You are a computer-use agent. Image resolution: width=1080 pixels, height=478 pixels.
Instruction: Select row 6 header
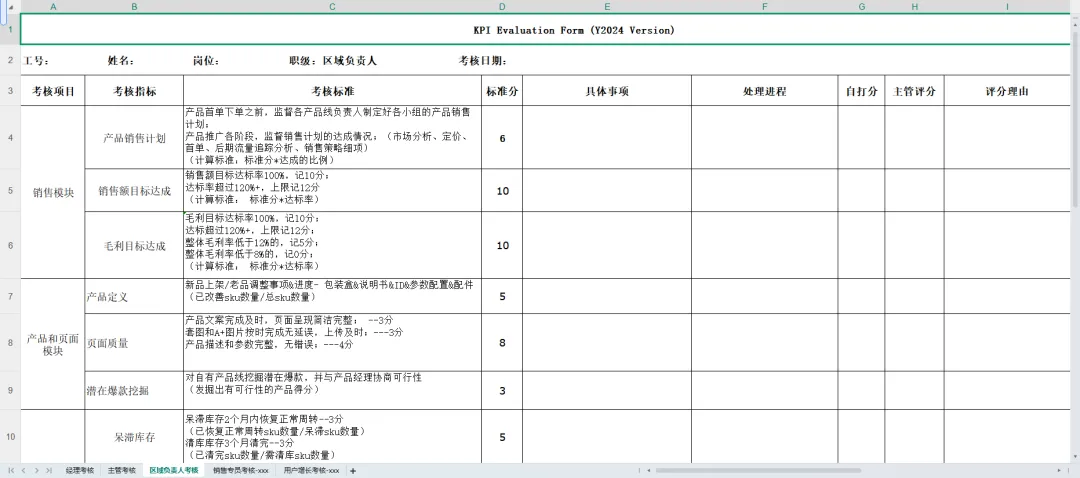point(10,245)
